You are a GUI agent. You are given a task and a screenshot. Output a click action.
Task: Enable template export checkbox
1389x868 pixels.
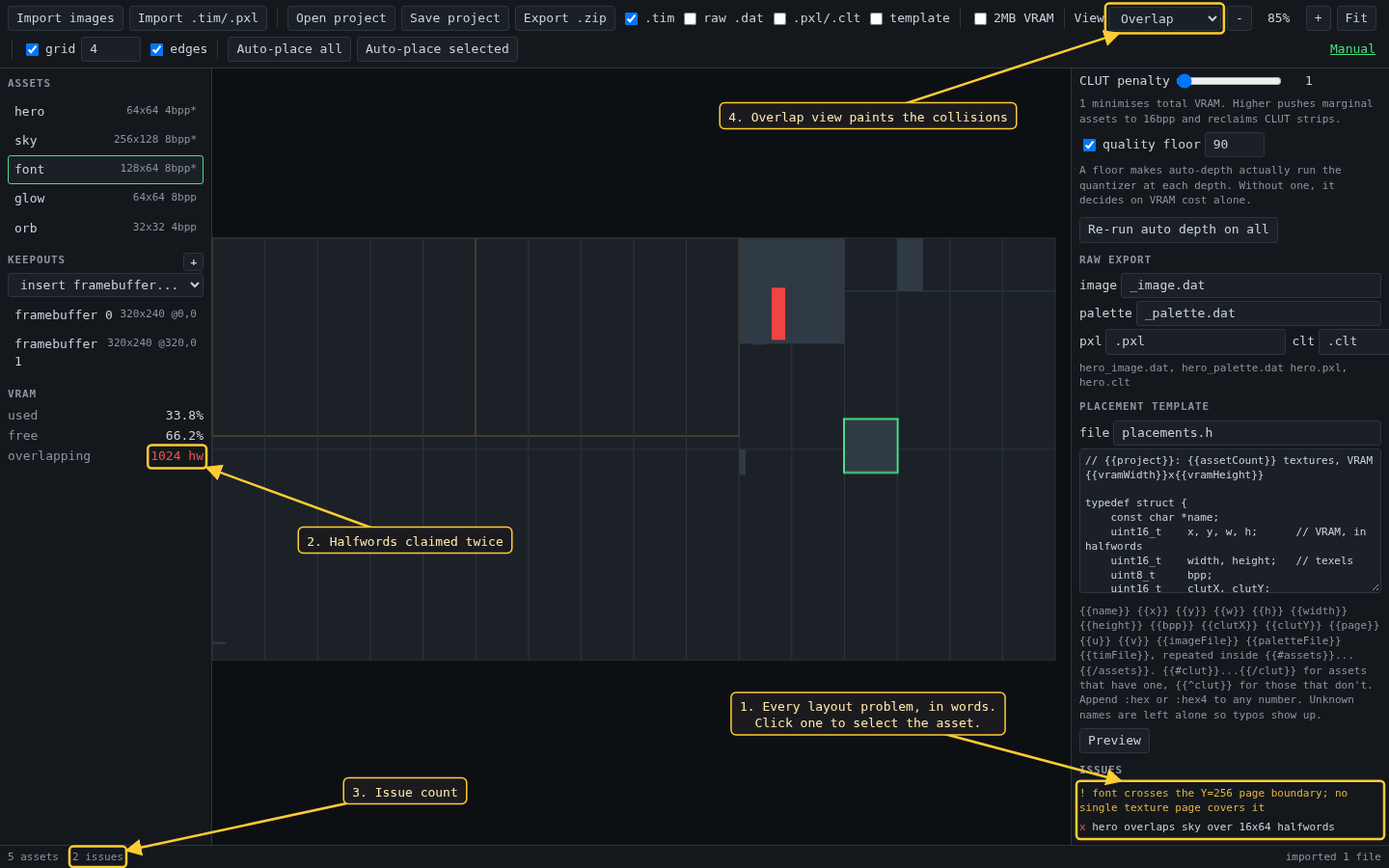coord(876,18)
